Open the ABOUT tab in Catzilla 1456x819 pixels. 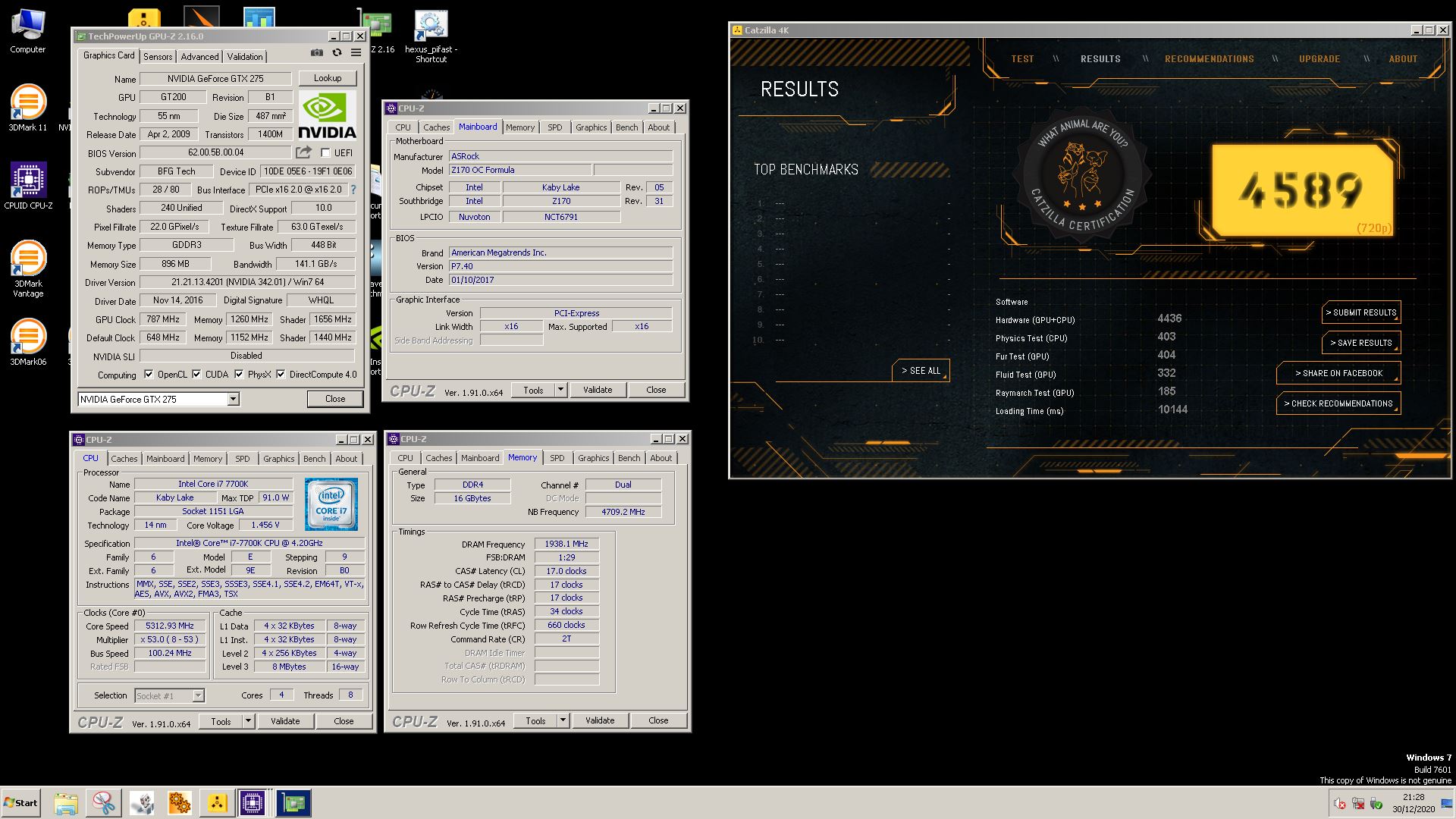click(1403, 59)
